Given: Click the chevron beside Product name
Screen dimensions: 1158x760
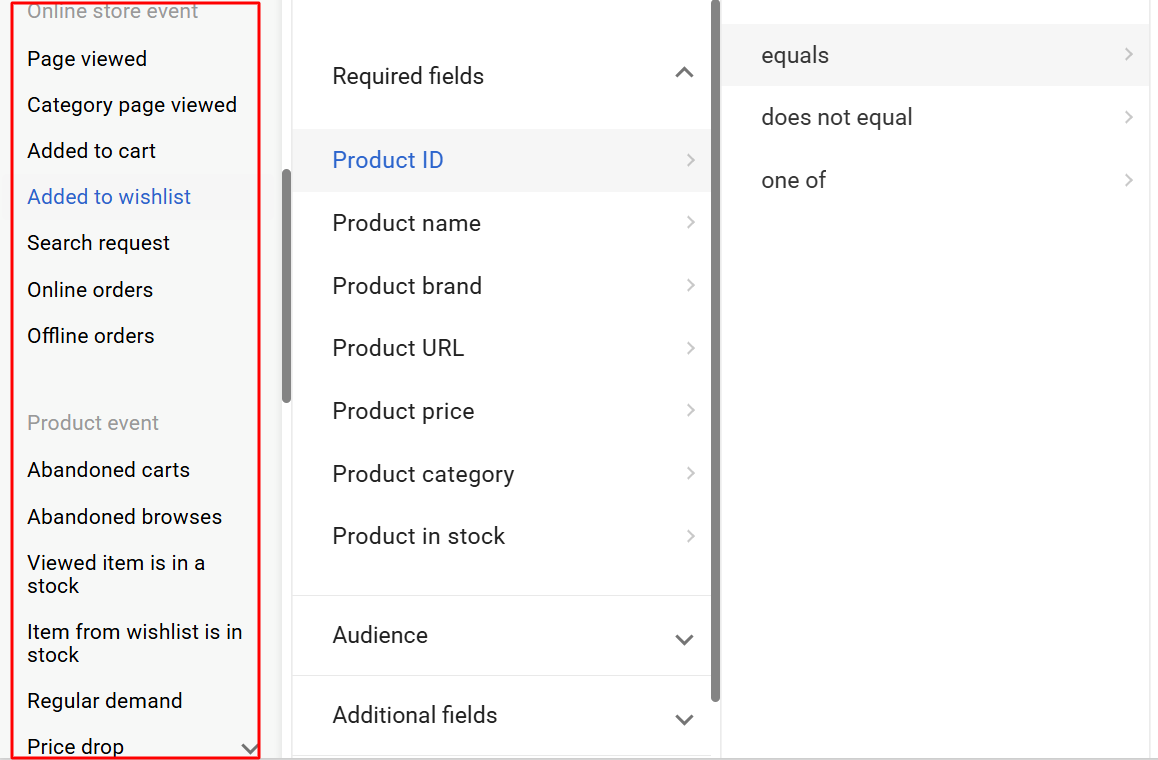Looking at the screenshot, I should point(690,223).
